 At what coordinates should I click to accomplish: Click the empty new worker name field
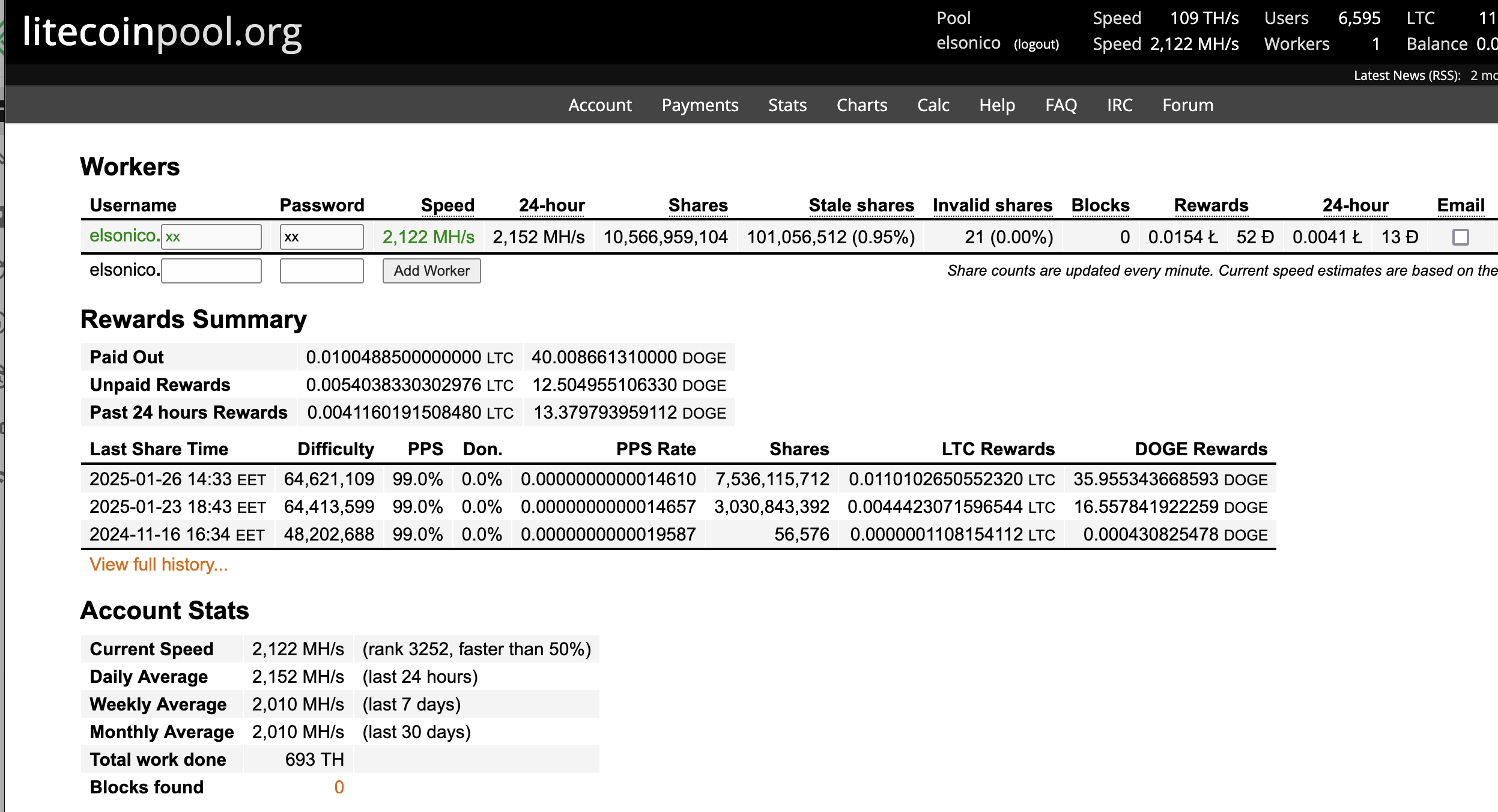[211, 271]
